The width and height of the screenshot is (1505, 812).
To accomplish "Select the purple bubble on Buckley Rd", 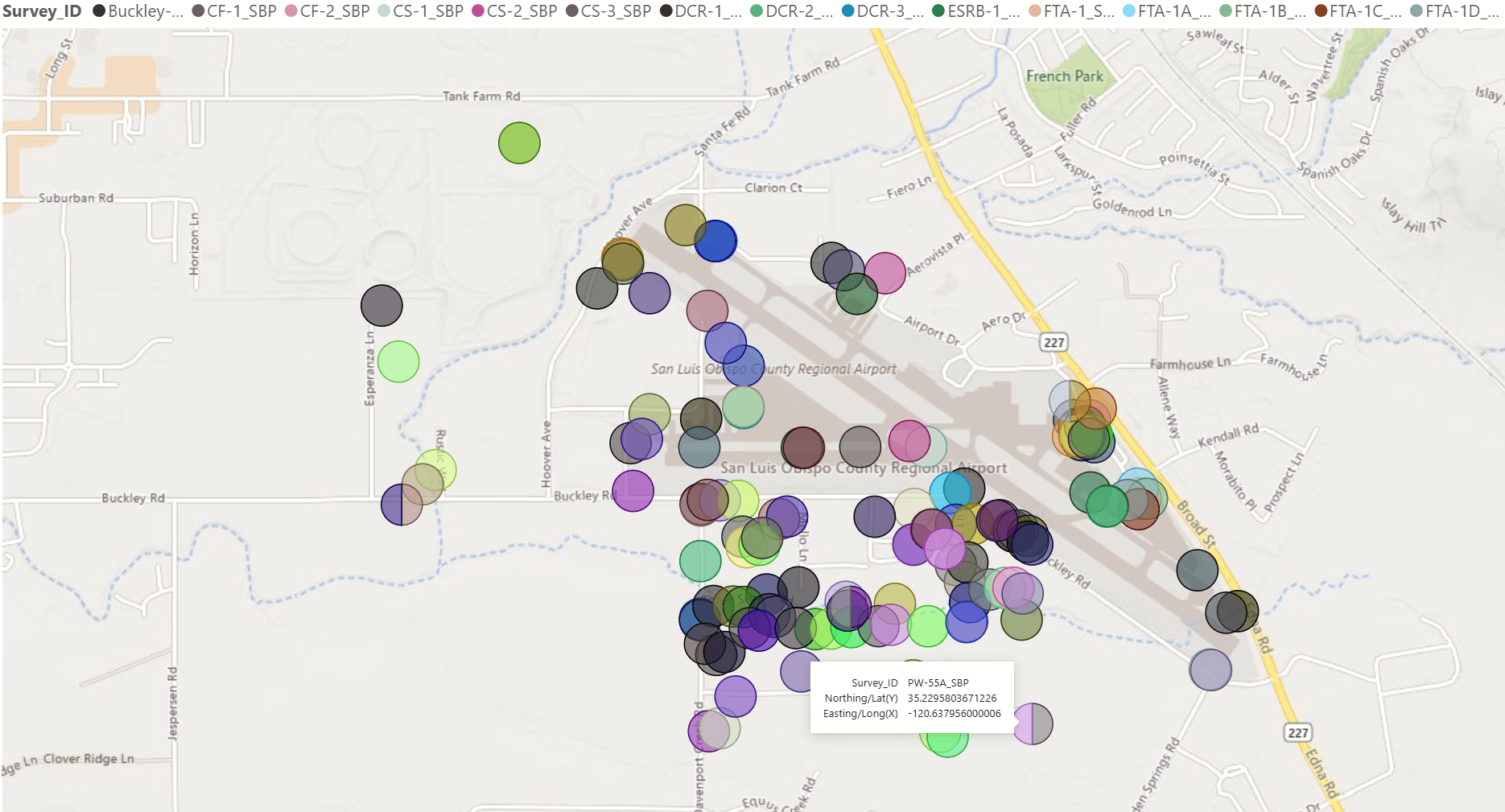I will [633, 491].
